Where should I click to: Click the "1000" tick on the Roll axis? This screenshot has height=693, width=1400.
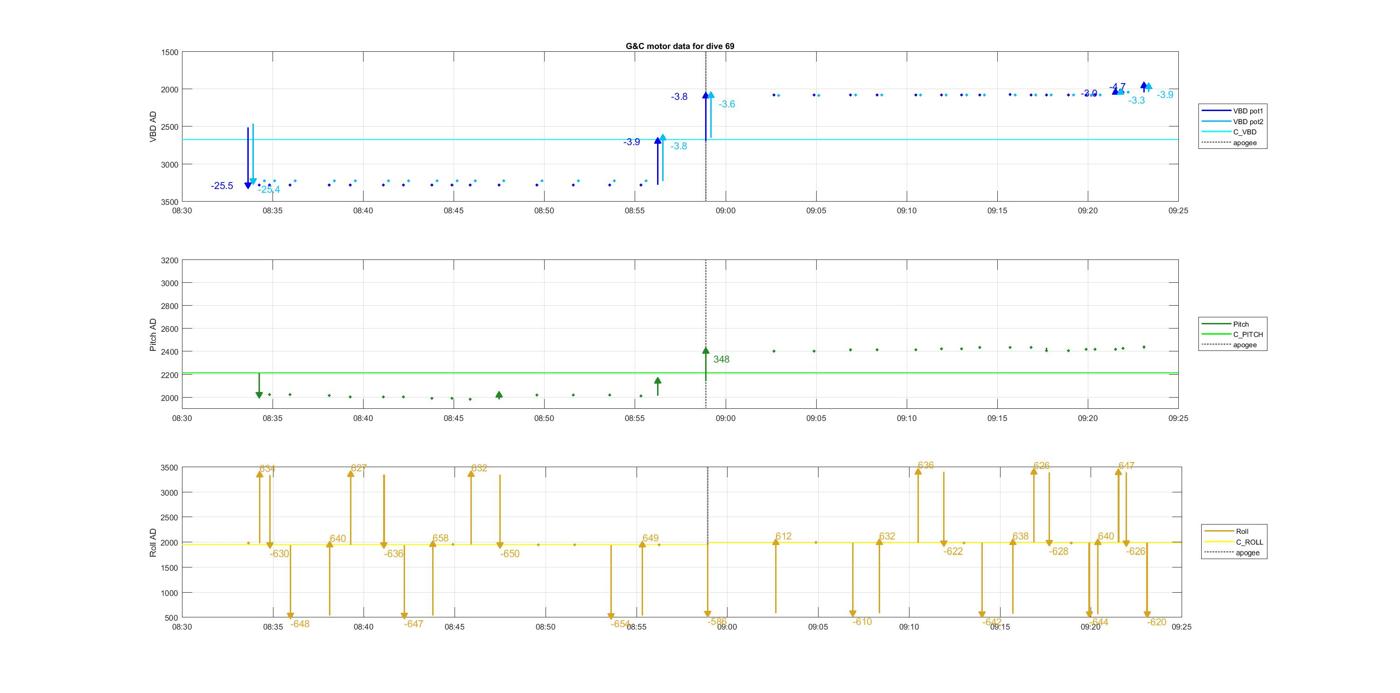pyautogui.click(x=168, y=592)
